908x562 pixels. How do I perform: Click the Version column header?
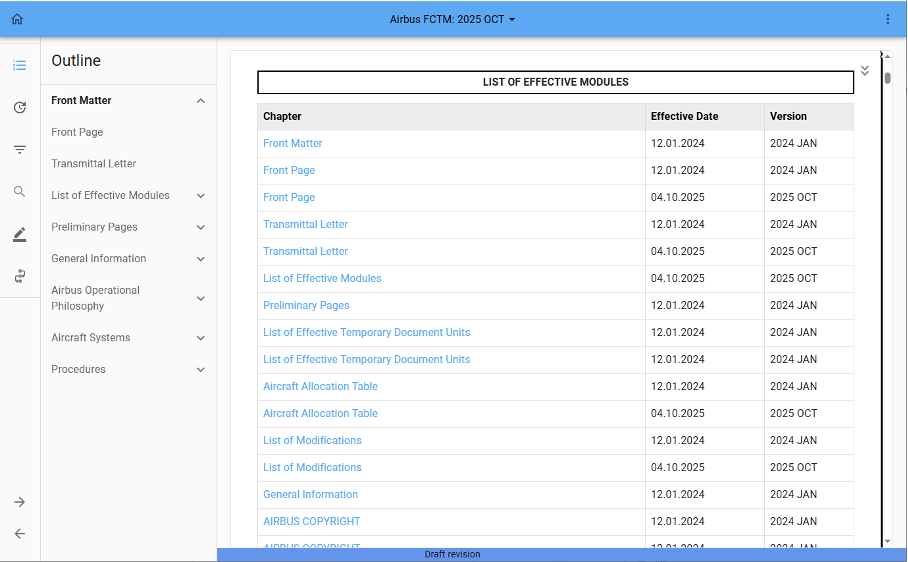[x=809, y=116]
